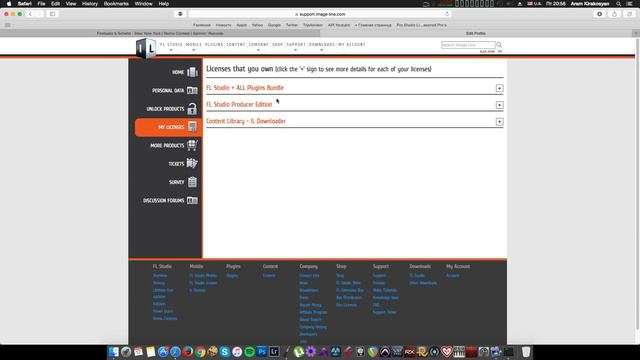
Task: Open Skype from the Dock
Action: click(224, 351)
